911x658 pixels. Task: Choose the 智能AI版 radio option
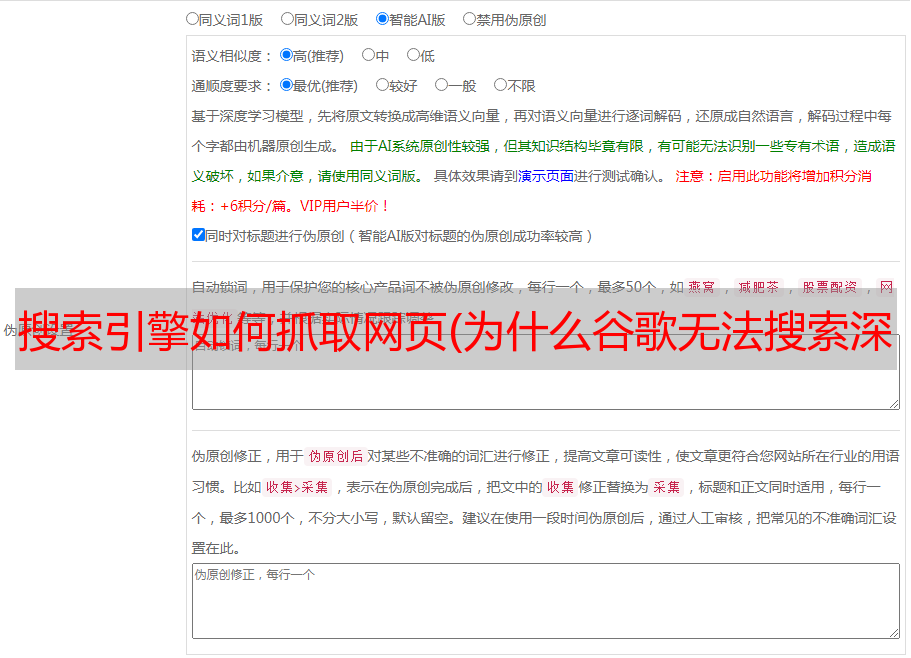(382, 19)
